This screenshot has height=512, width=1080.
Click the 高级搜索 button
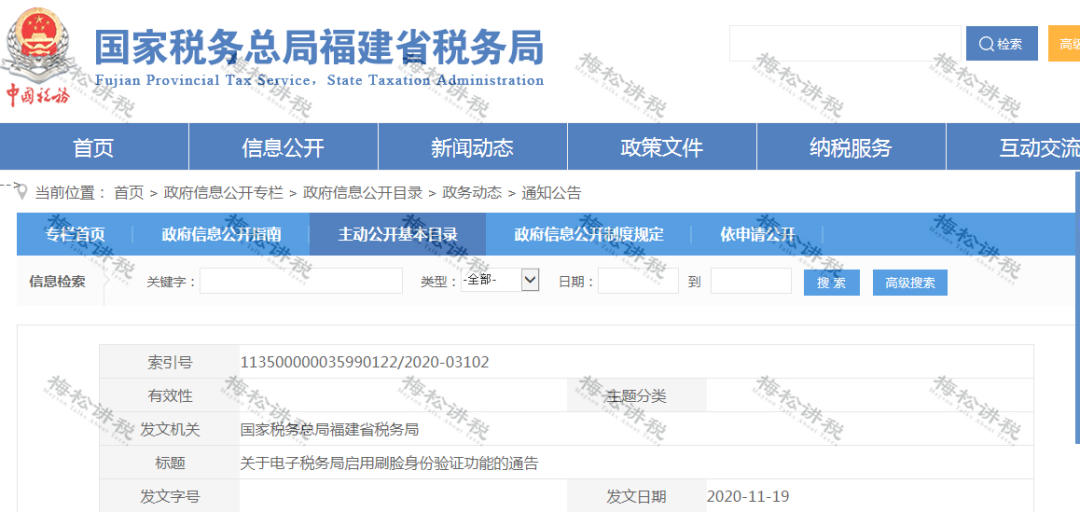pyautogui.click(x=910, y=283)
